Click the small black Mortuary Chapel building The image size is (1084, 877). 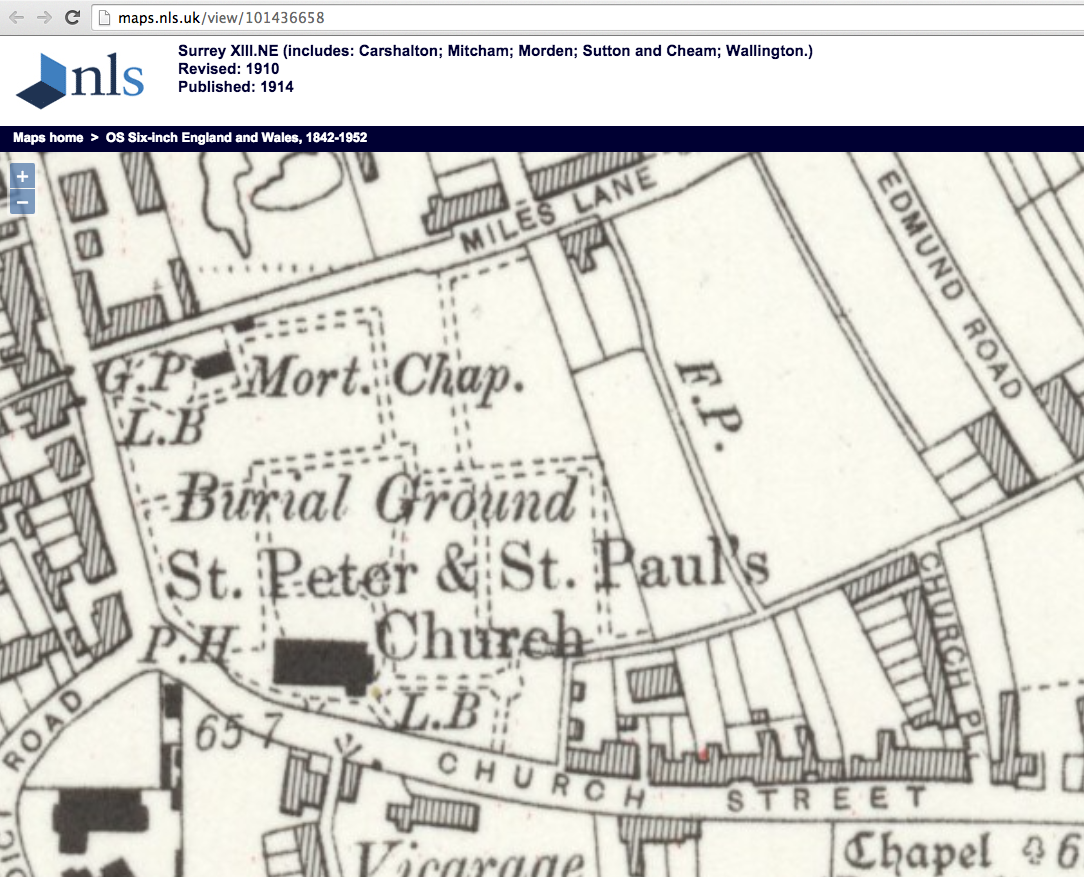click(212, 362)
